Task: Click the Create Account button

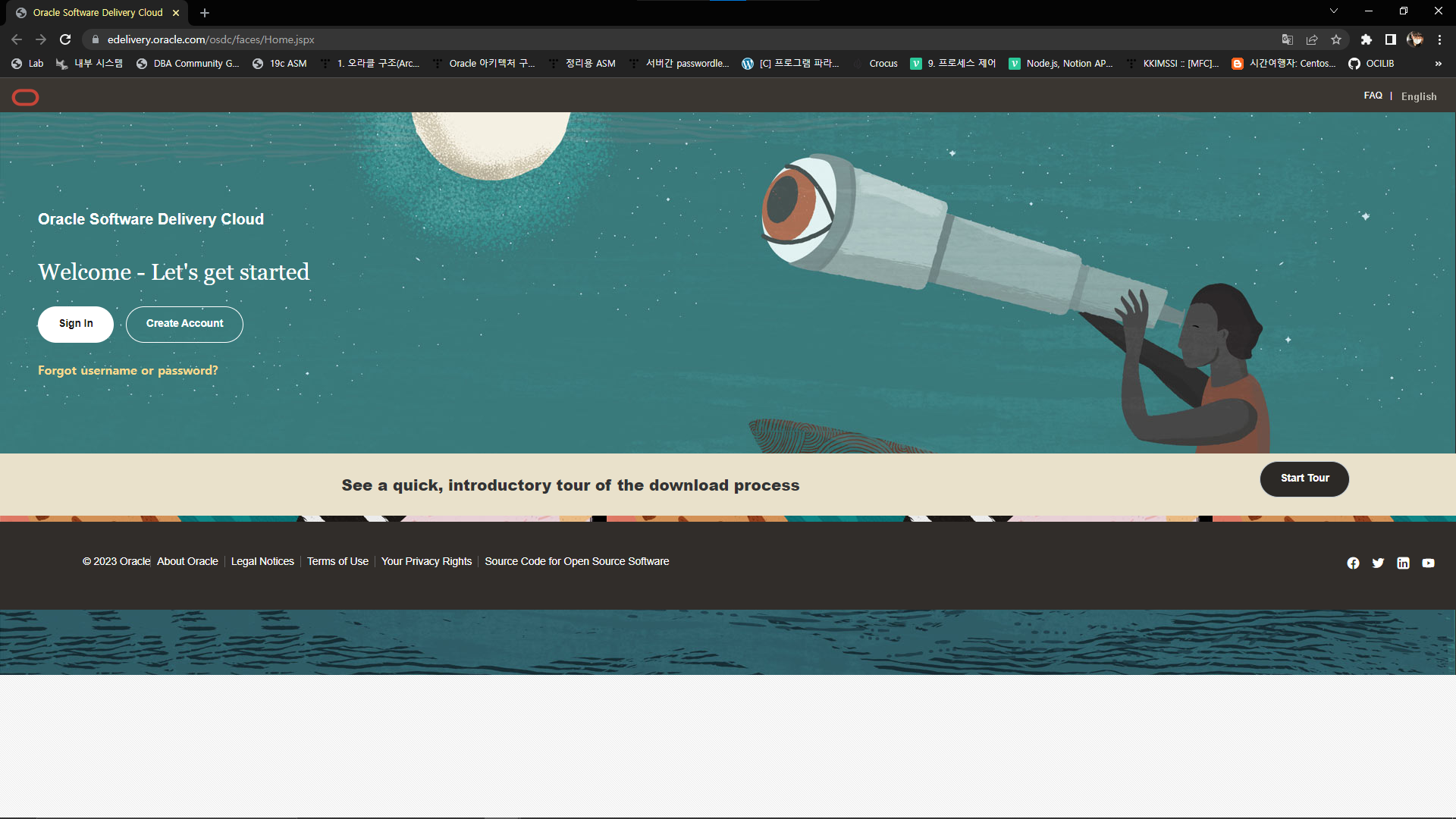Action: pyautogui.click(x=184, y=324)
